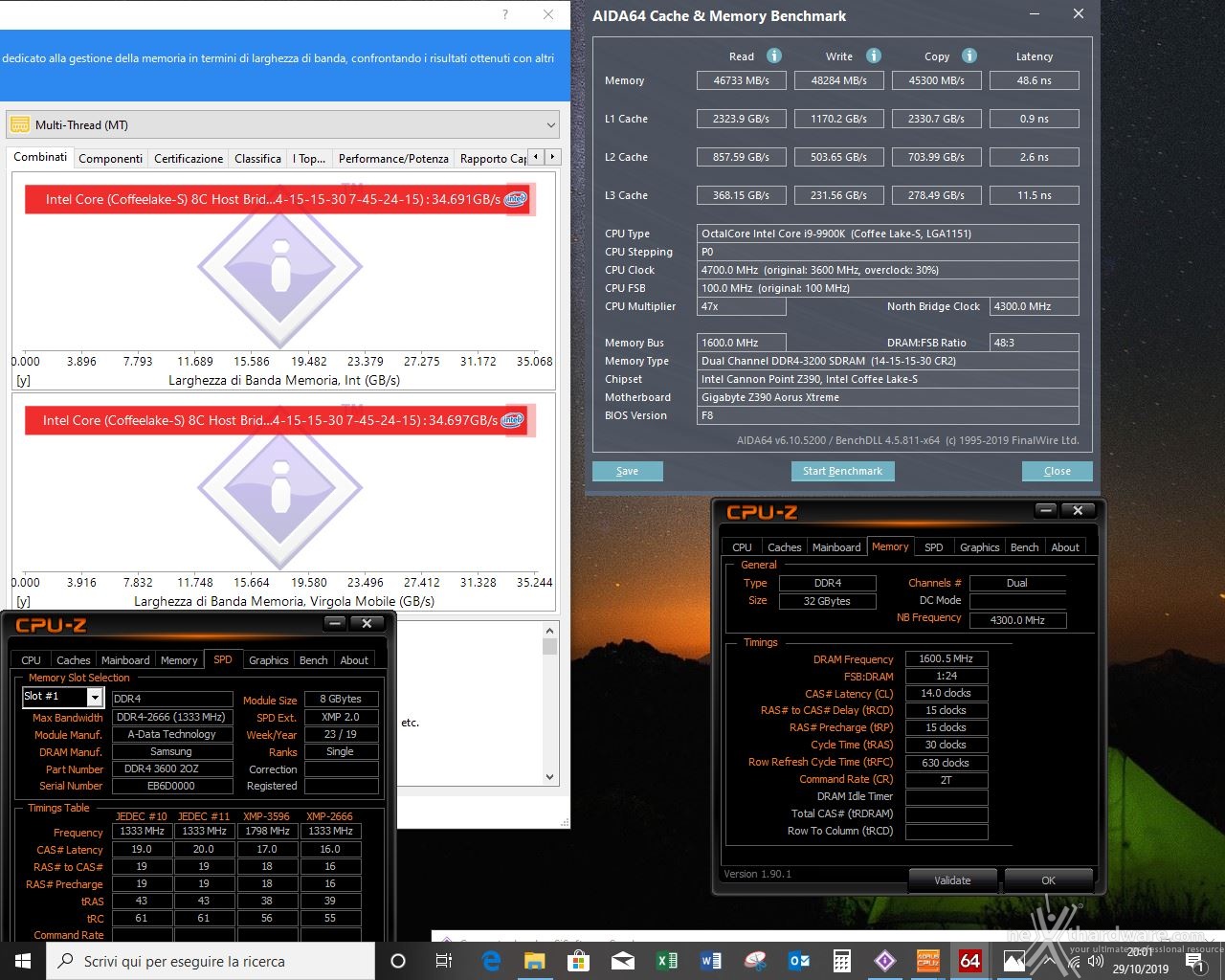This screenshot has height=980, width=1225.
Task: Click Close button in AIDA64 benchmark
Action: pos(1057,471)
